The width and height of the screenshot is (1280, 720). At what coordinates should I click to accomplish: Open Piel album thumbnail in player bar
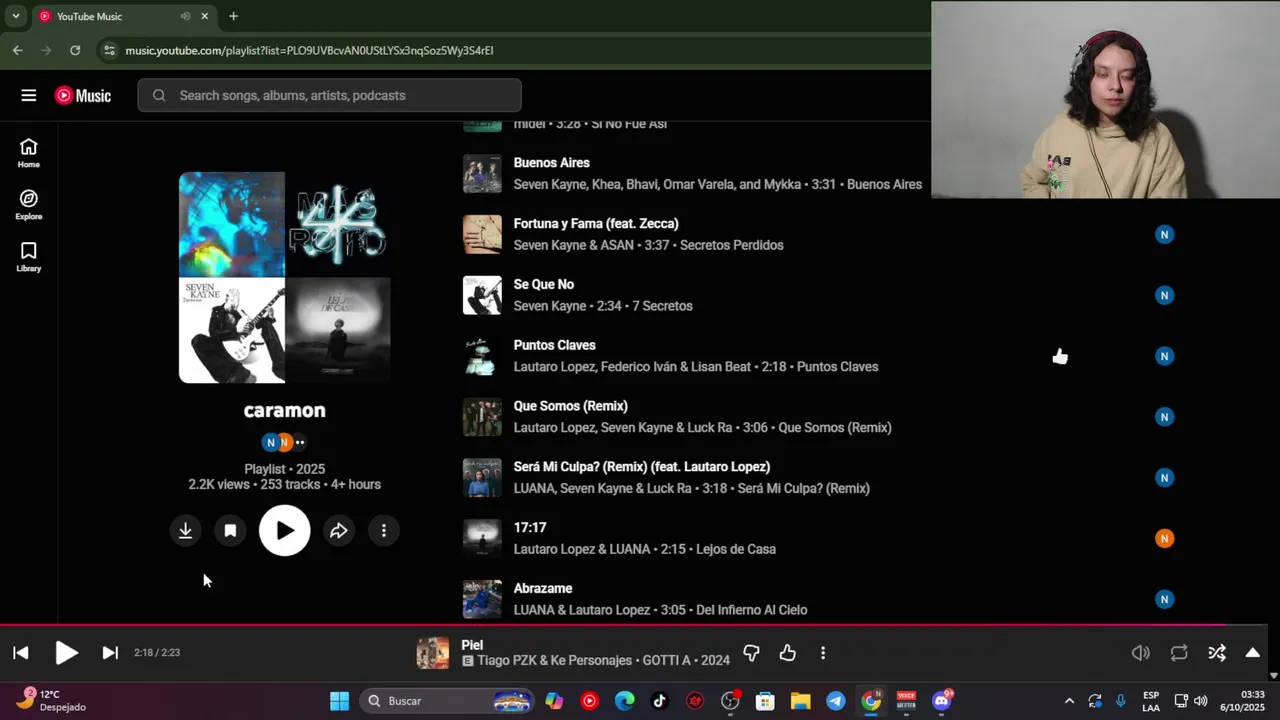[x=433, y=653]
